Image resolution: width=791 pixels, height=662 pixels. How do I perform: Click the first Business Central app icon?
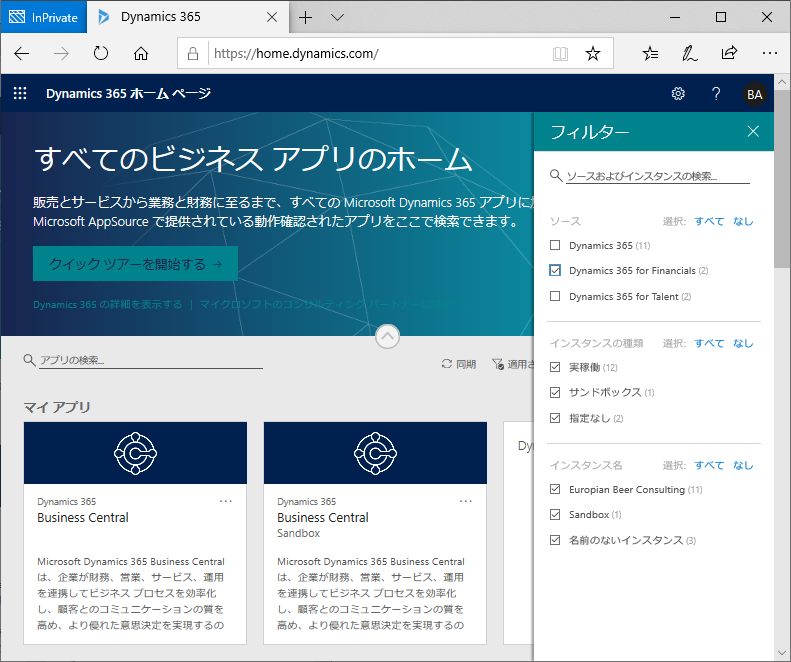pyautogui.click(x=135, y=453)
